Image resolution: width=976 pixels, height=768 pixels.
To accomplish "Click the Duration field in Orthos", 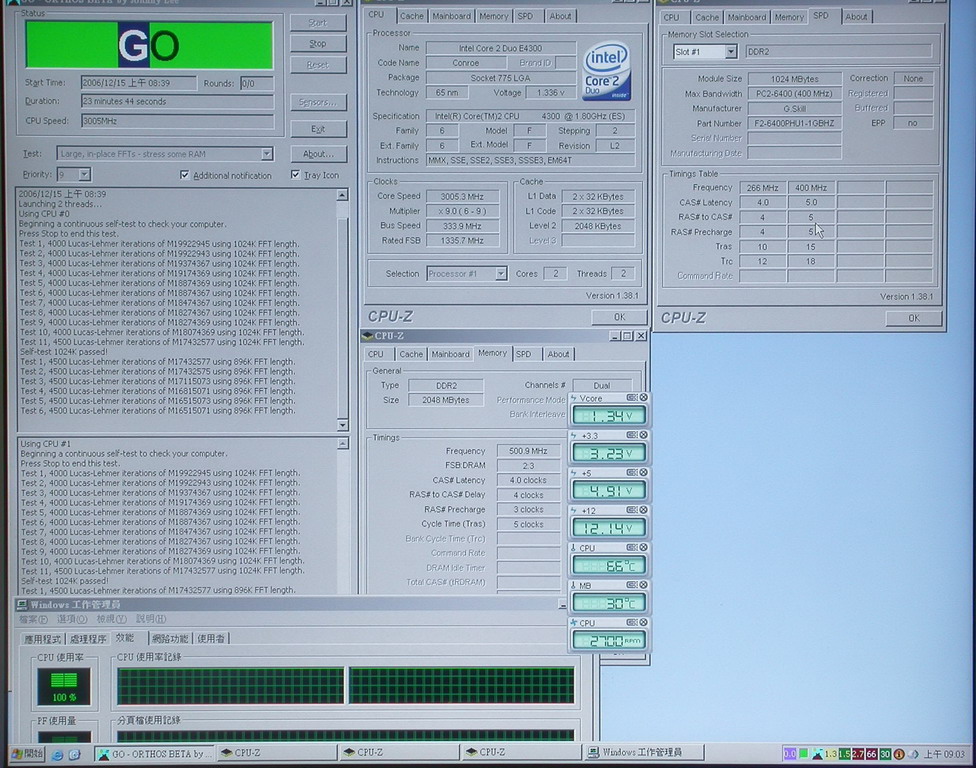I will tap(177, 101).
